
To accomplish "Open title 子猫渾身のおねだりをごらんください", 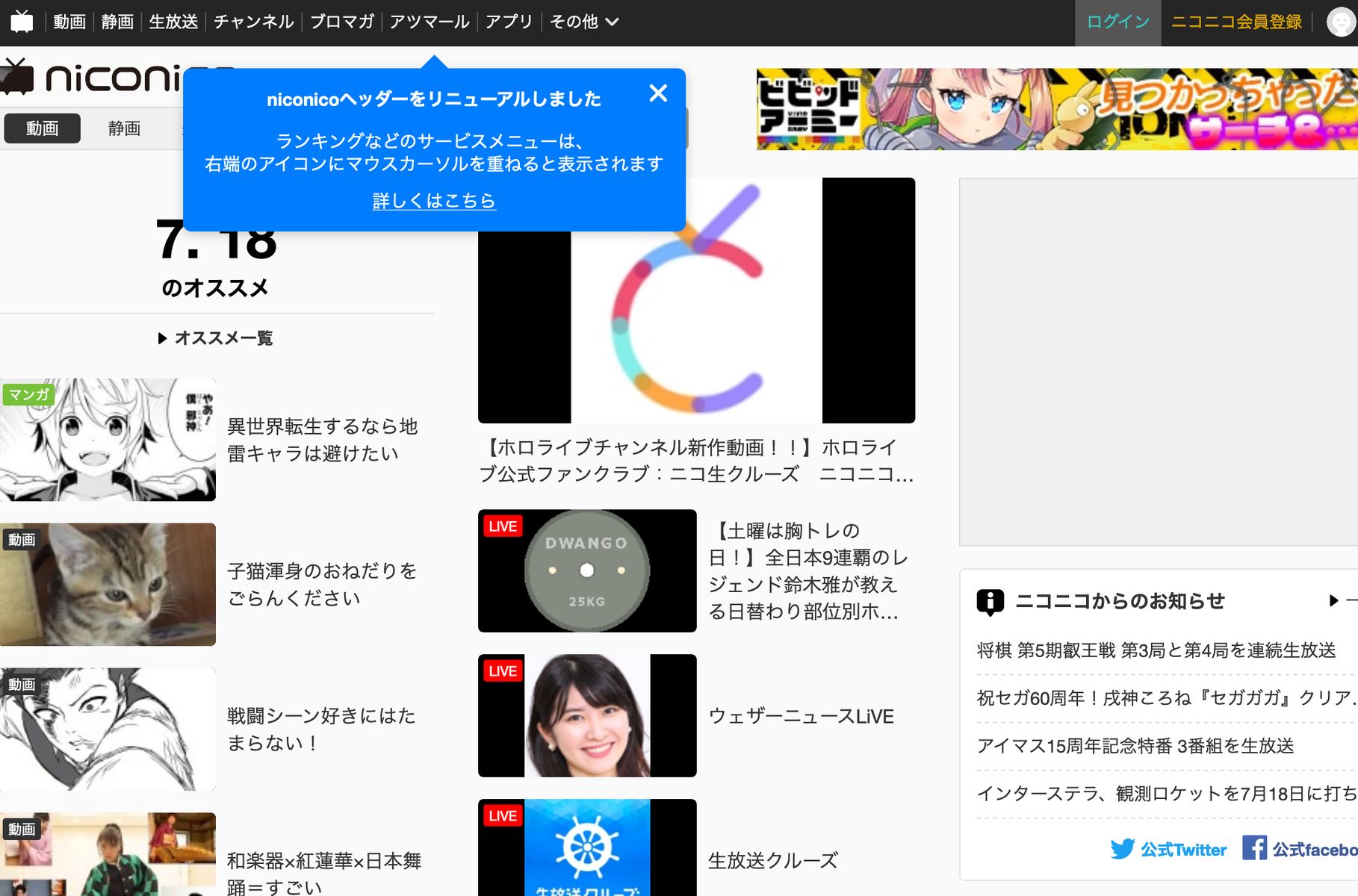I will coord(323,585).
